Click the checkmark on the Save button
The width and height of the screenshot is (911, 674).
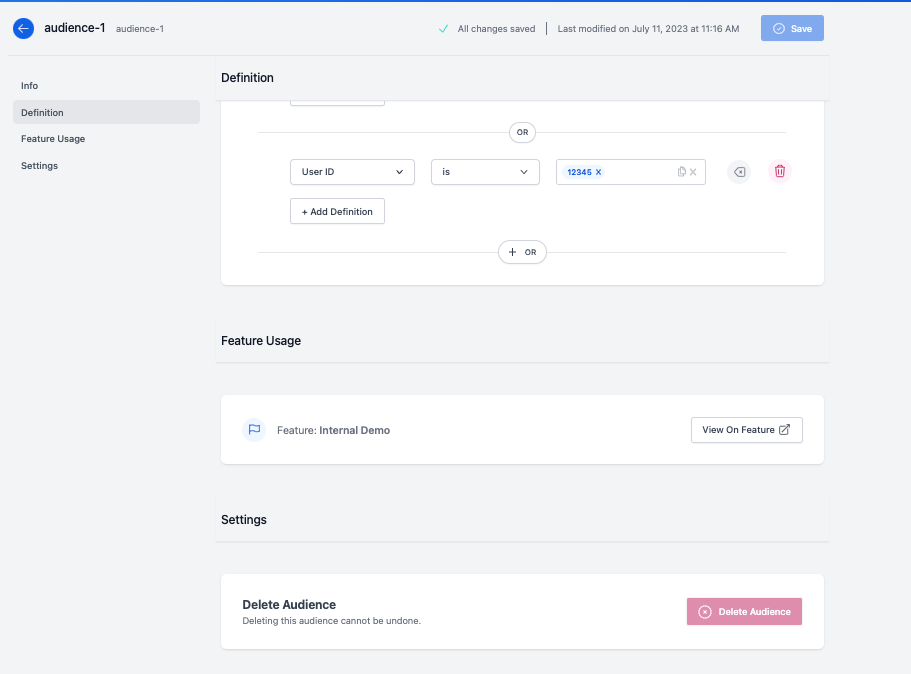click(777, 28)
